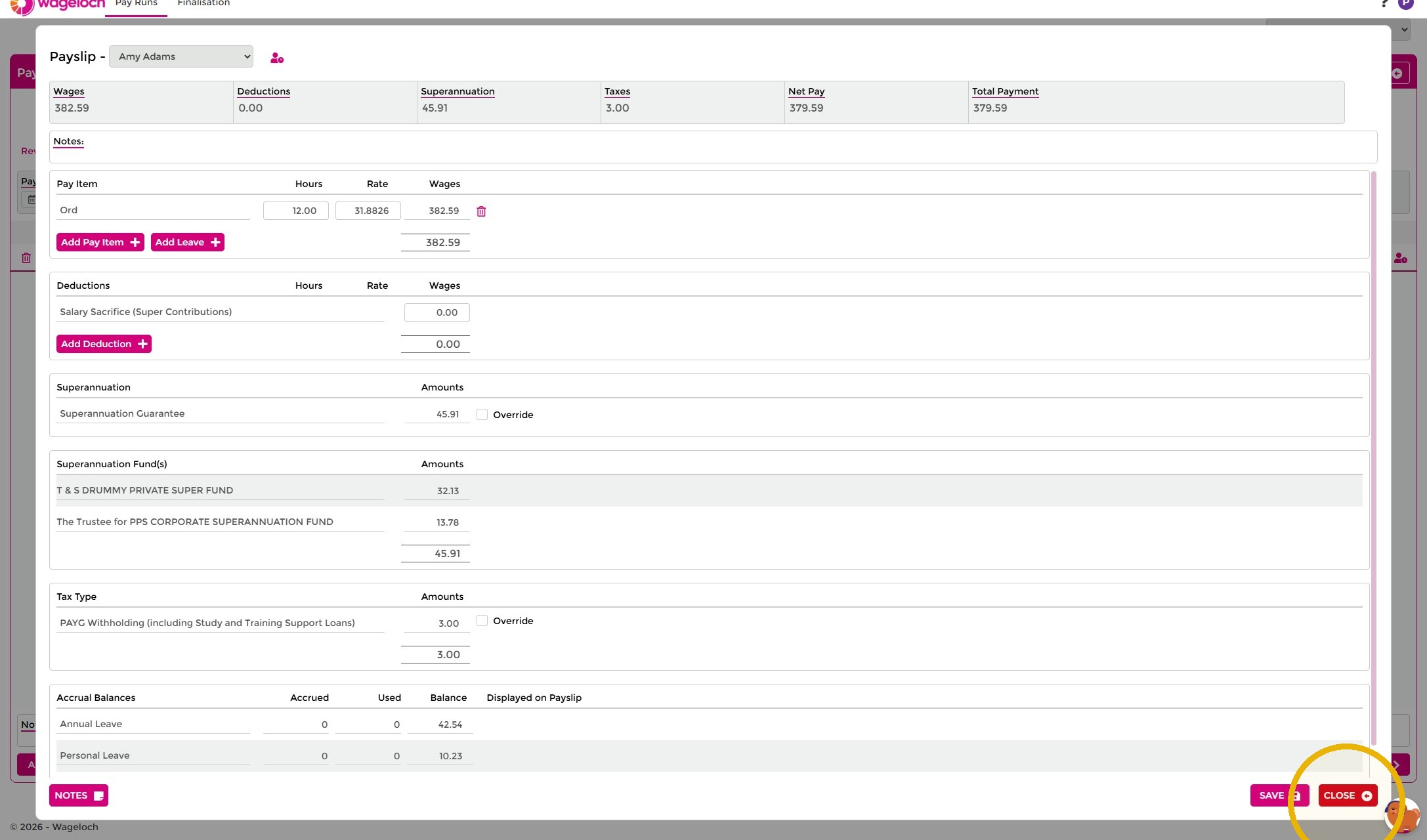Click the Wages summary header
Viewport: 1427px width, 840px height.
pyautogui.click(x=69, y=91)
